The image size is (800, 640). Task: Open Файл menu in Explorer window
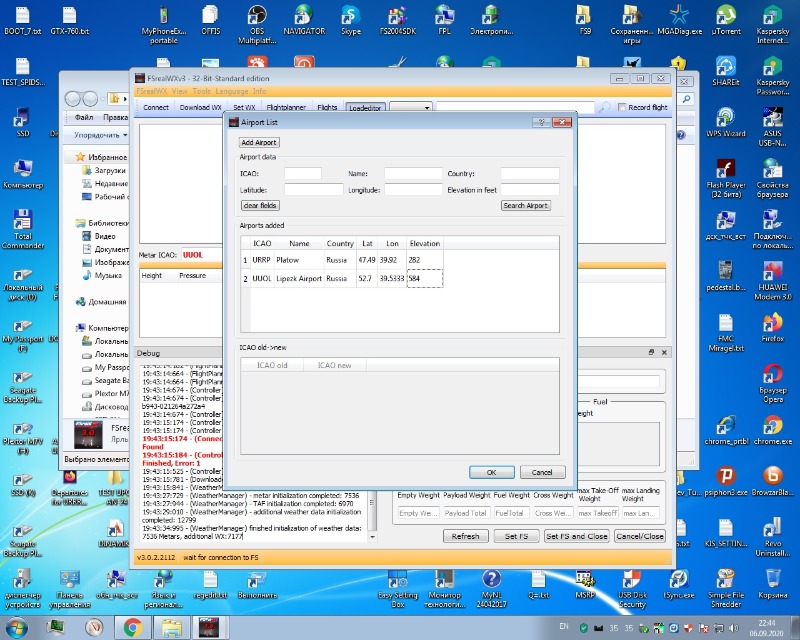(x=84, y=117)
